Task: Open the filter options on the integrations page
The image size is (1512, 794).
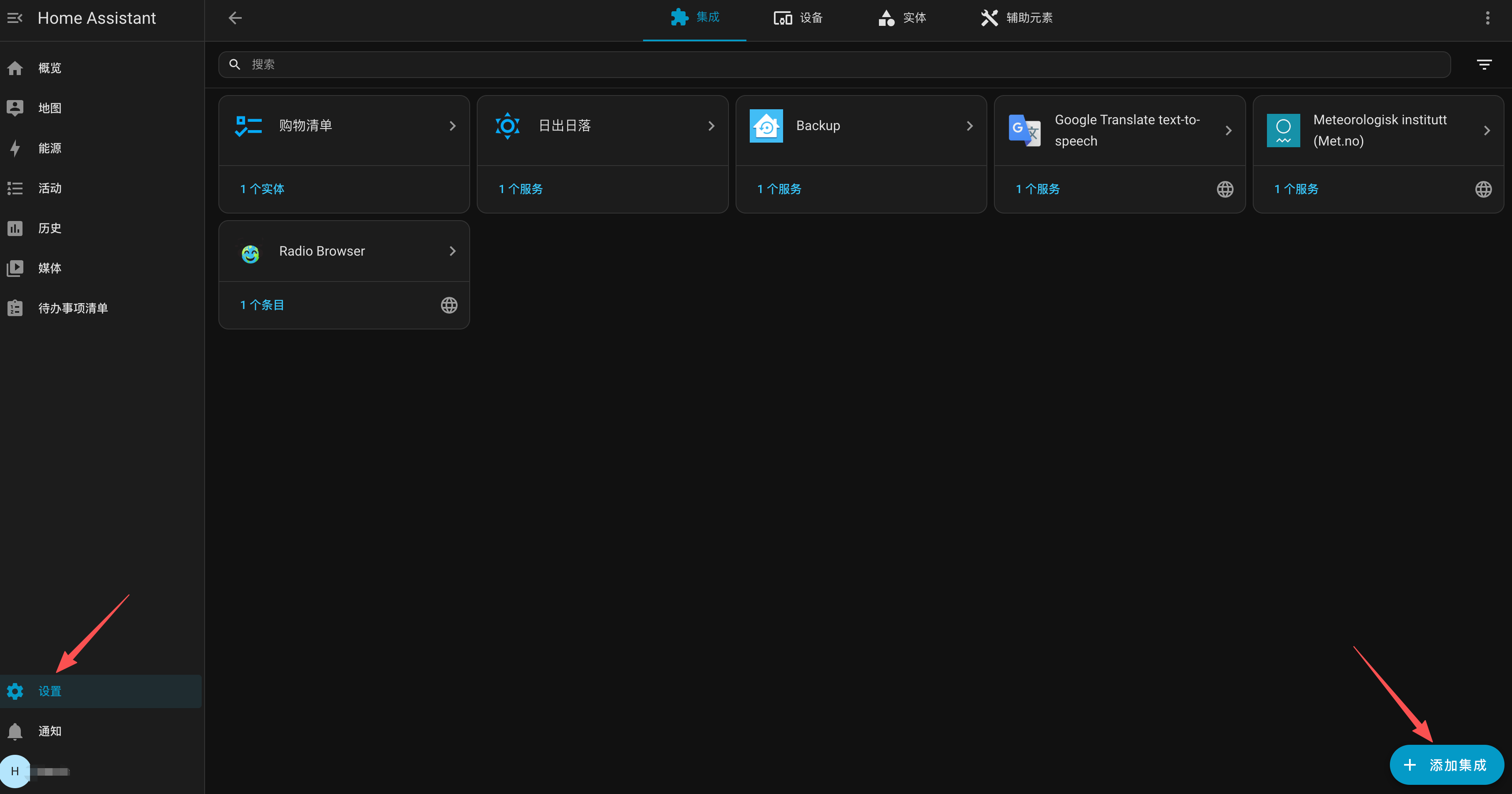Action: pos(1484,64)
